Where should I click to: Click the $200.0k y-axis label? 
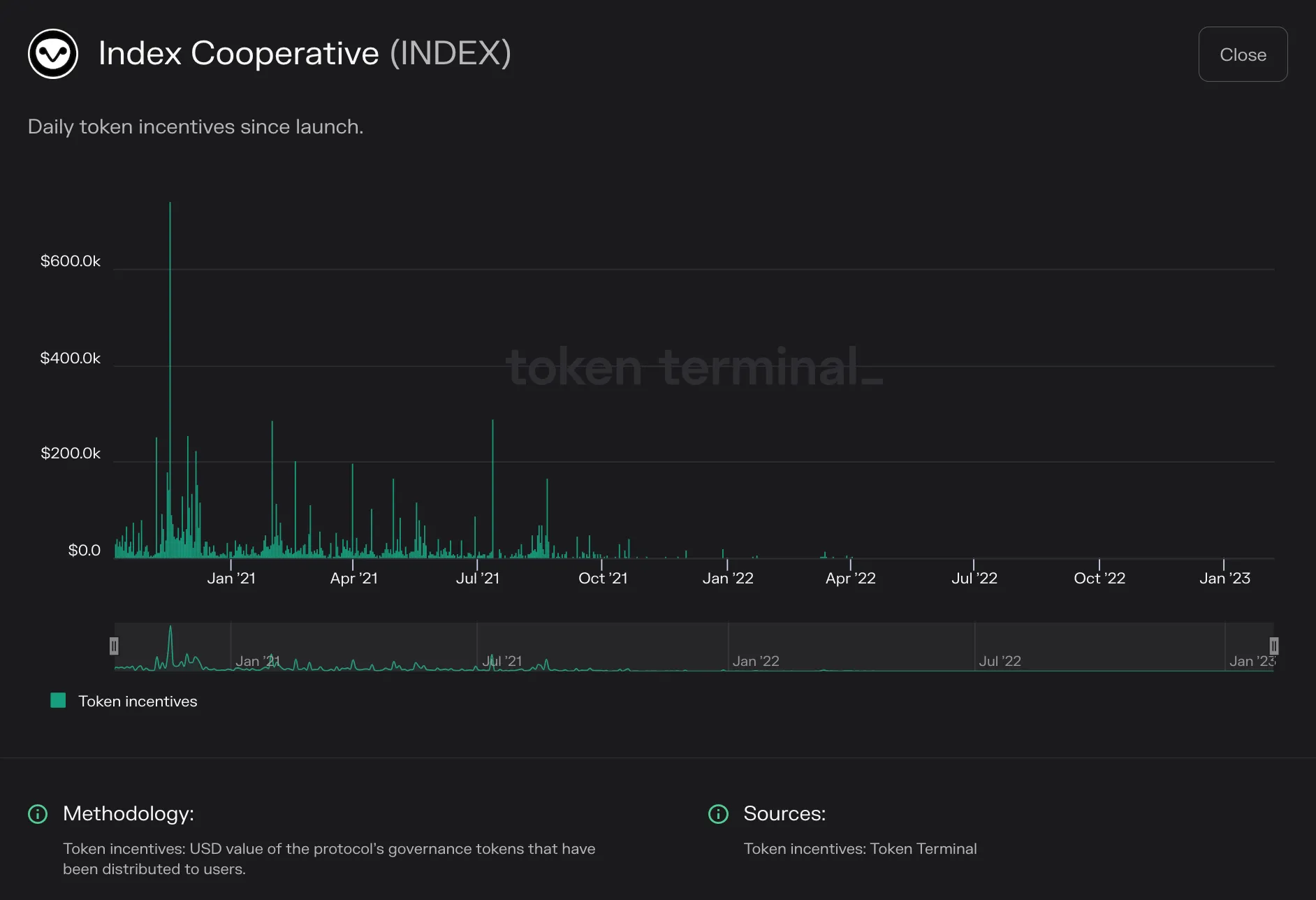71,453
